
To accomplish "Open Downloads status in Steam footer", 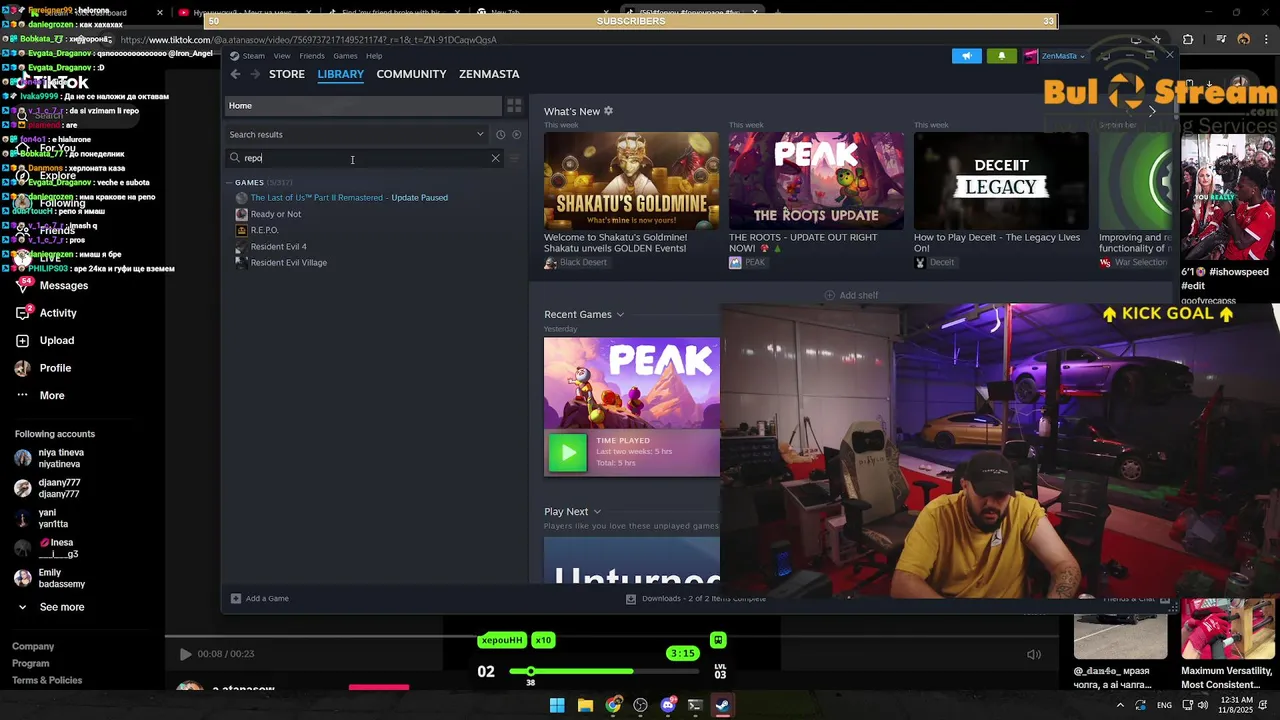I will [x=696, y=598].
